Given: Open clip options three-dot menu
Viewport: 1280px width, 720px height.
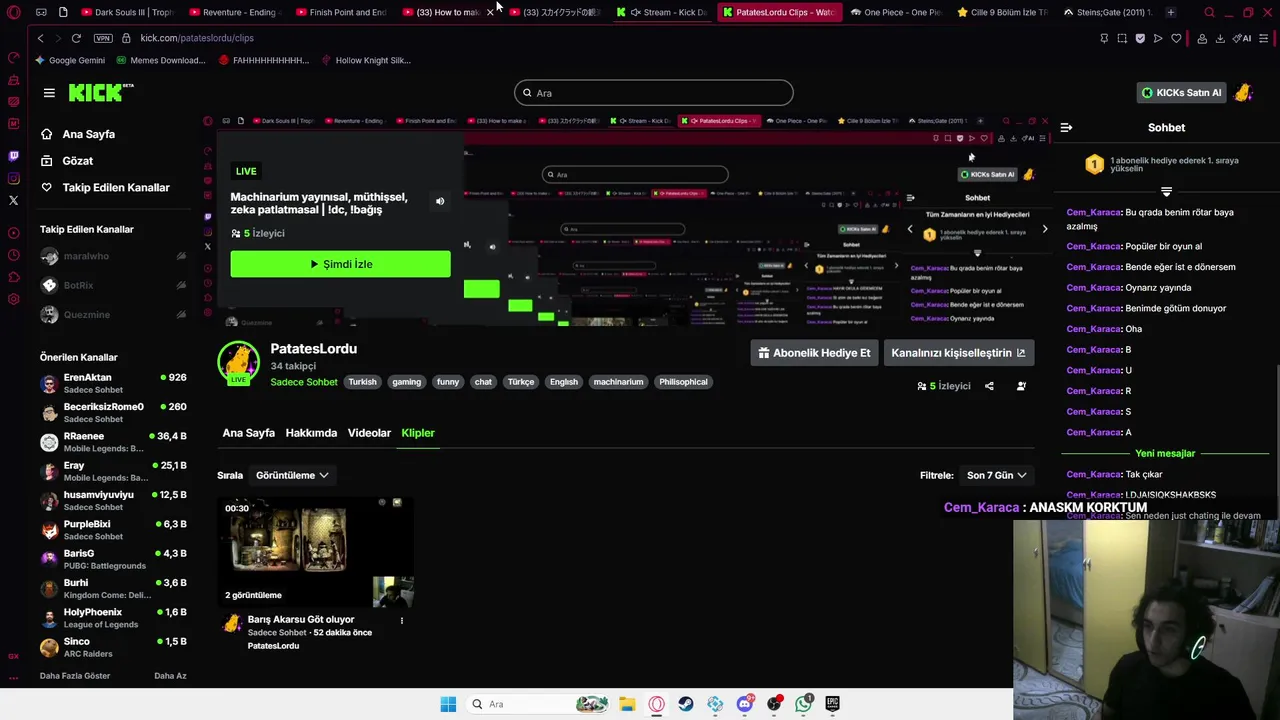Looking at the screenshot, I should [402, 620].
